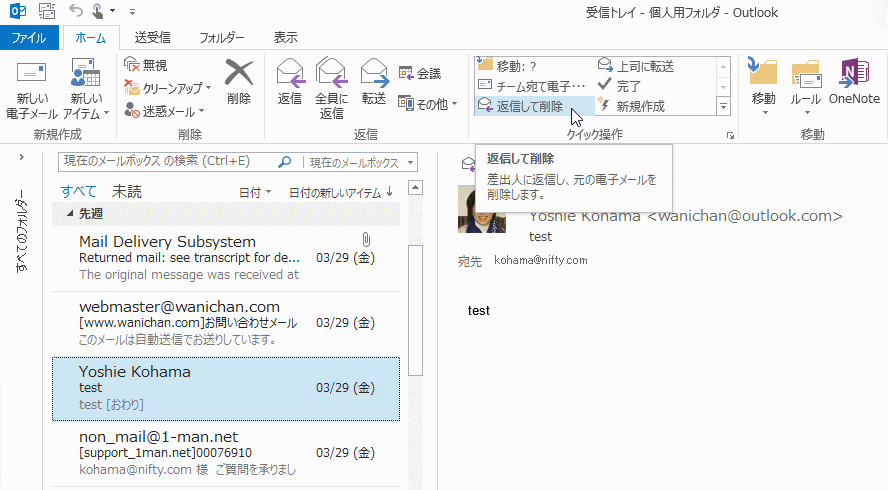Click the Reply (返信) icon
This screenshot has height=490, width=888.
pyautogui.click(x=290, y=74)
